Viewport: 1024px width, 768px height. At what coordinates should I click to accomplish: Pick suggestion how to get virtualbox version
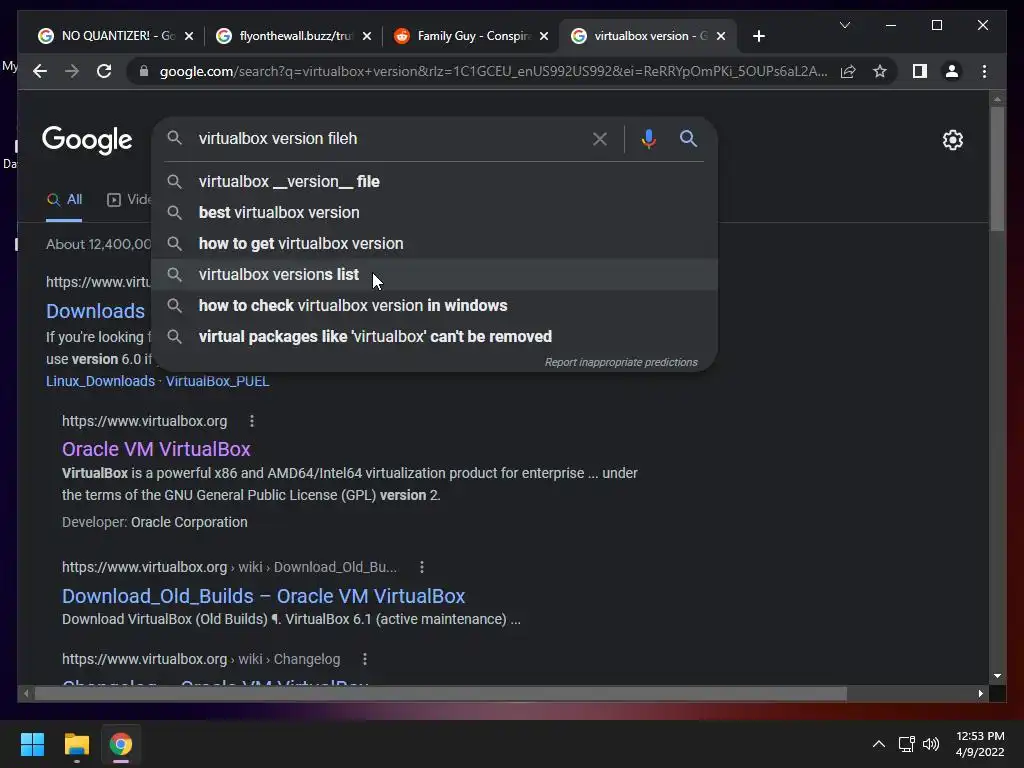point(434,244)
